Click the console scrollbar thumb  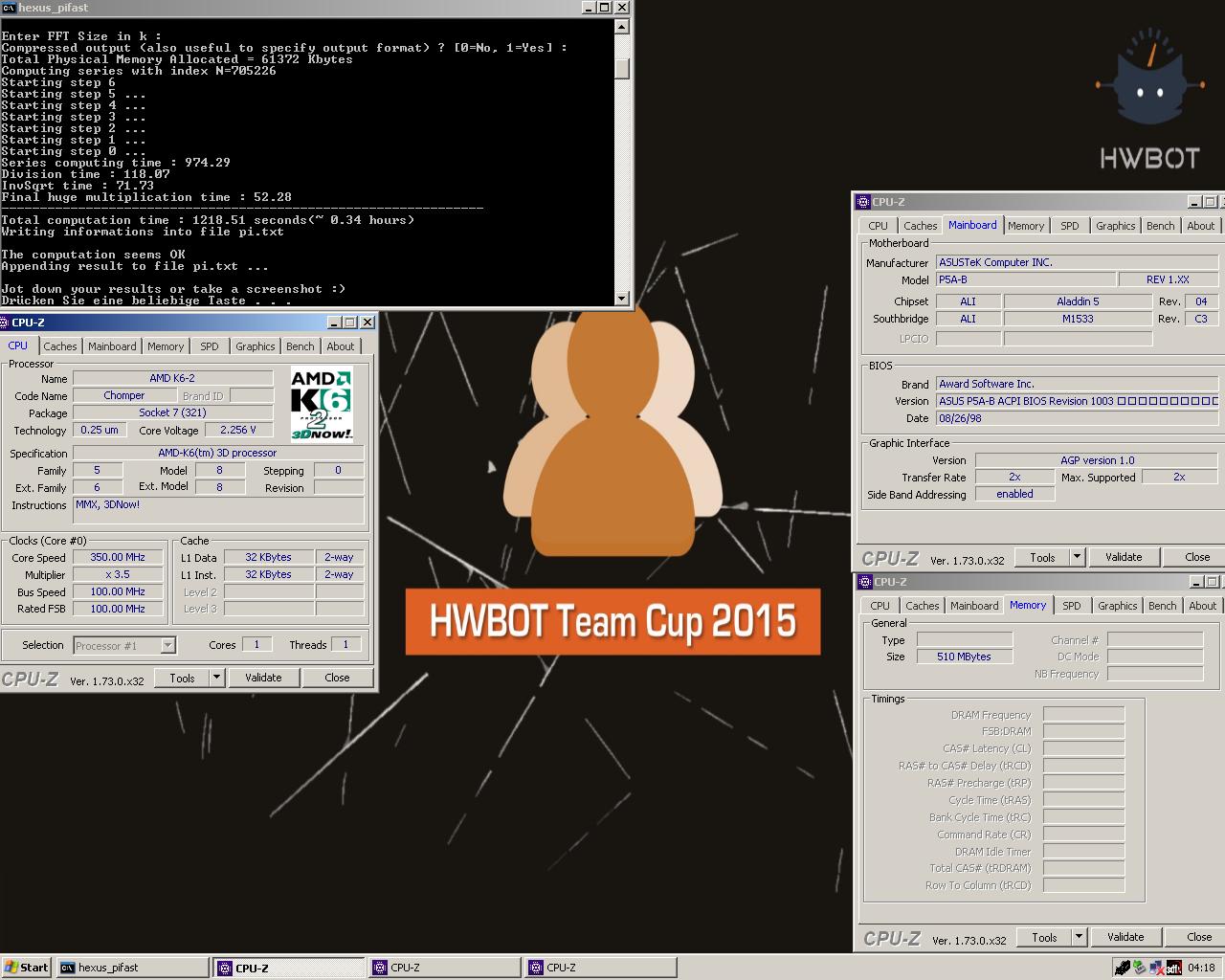point(622,69)
